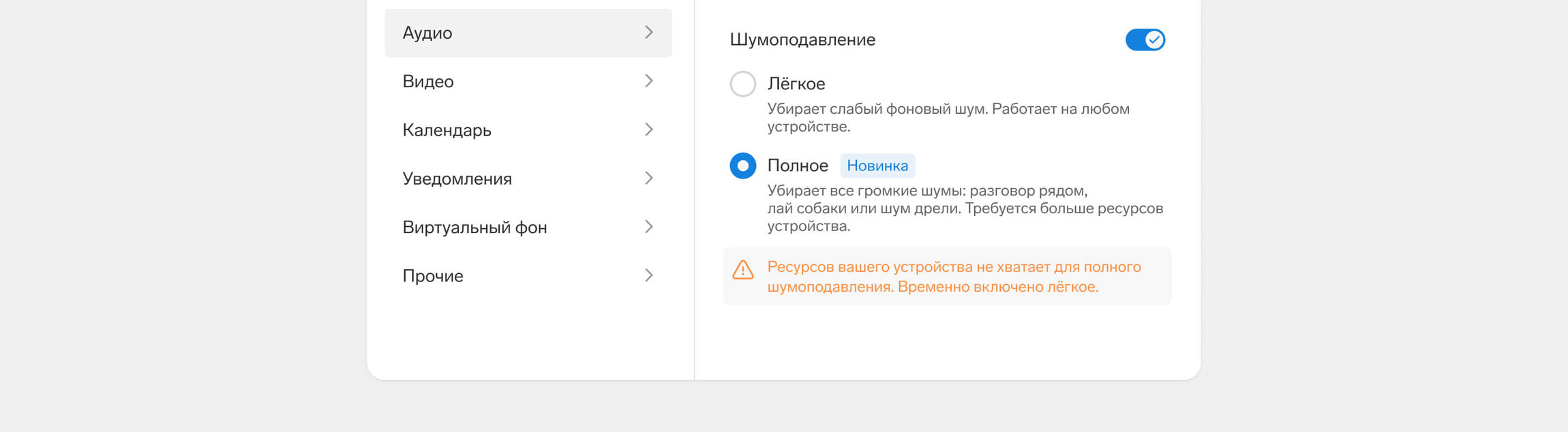1568x432 pixels.
Task: Click the chevron next to Уведомления
Action: tap(648, 179)
